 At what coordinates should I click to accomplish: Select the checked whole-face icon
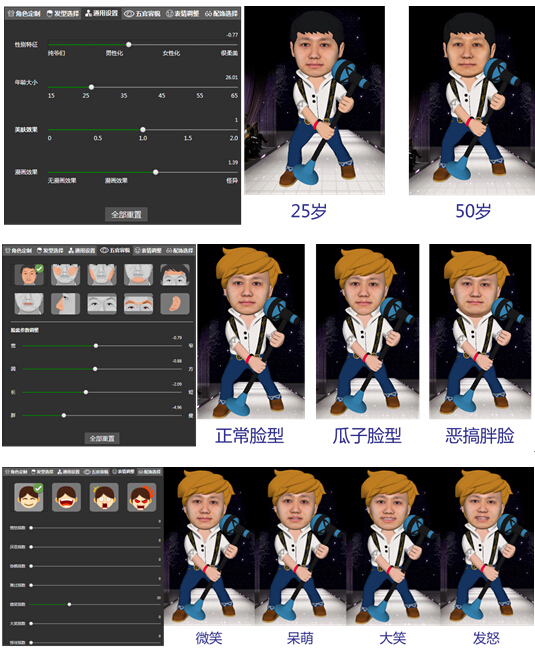(29, 275)
